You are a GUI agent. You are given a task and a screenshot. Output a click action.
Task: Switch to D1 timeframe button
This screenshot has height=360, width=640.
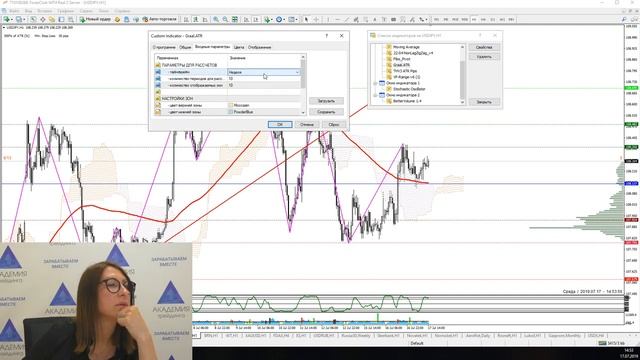point(493,19)
